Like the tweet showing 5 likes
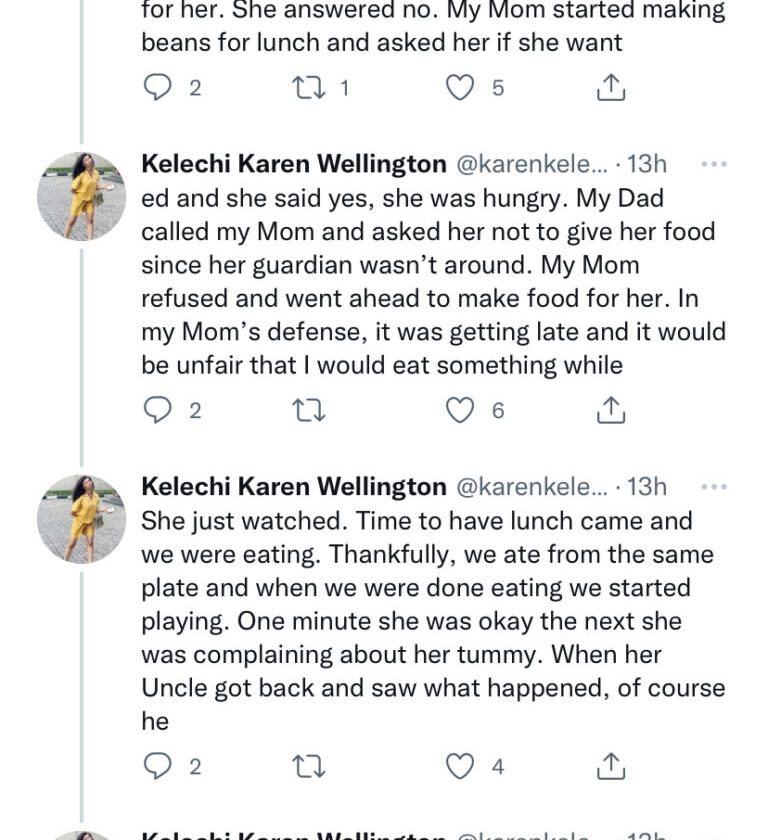This screenshot has height=840, width=768. click(459, 88)
